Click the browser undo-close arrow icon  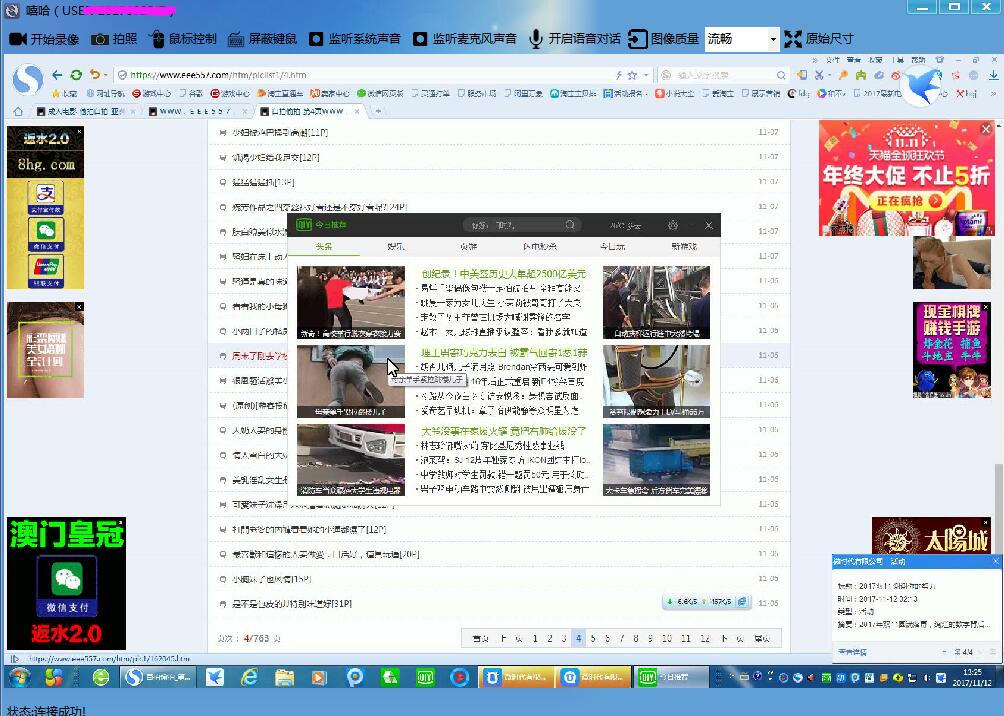pyautogui.click(x=95, y=75)
